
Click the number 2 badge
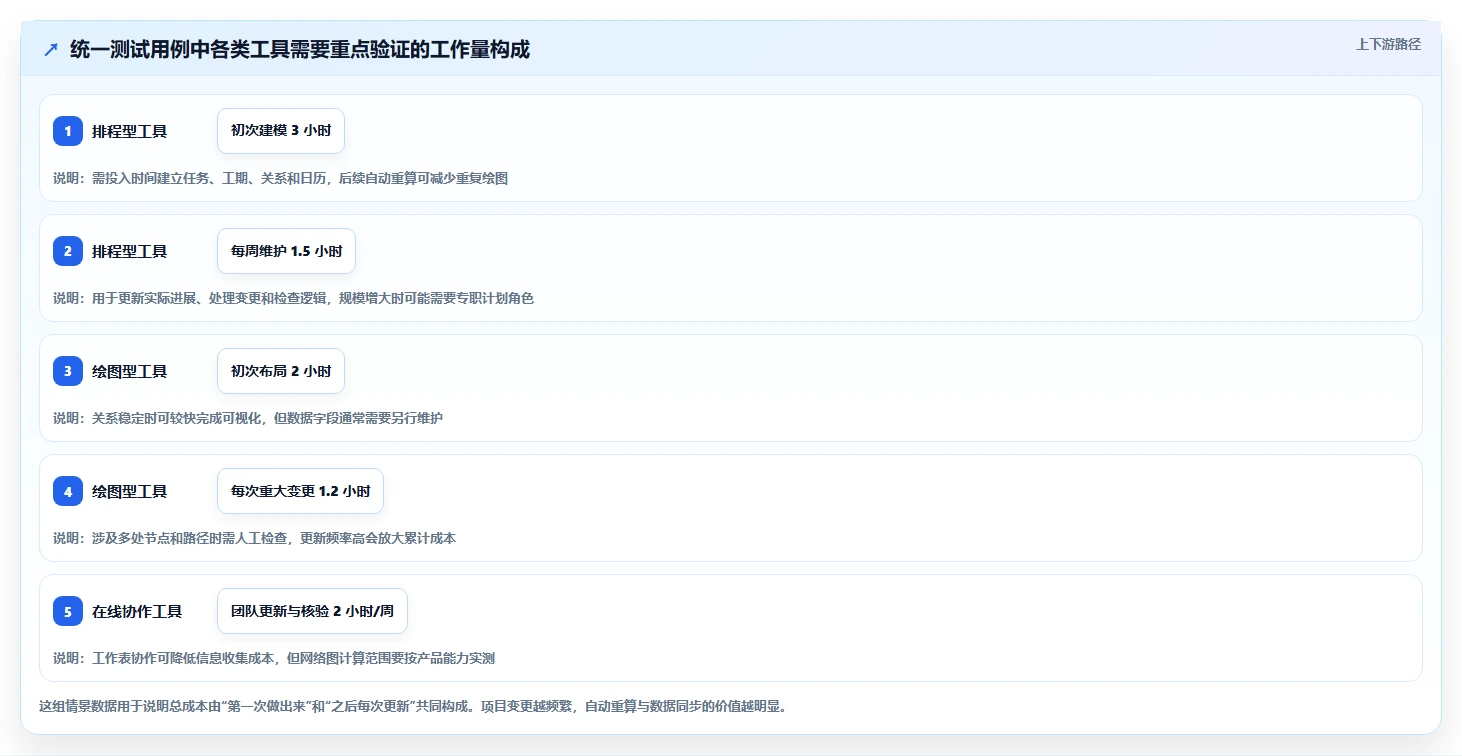coord(68,251)
